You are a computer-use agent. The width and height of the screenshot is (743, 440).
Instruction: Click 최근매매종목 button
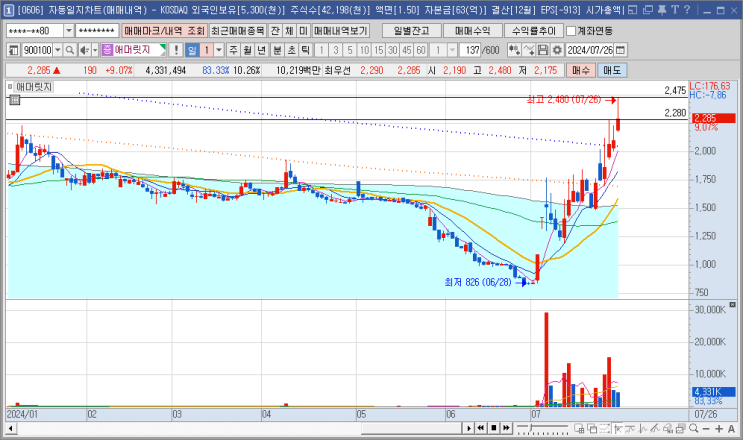(237, 31)
